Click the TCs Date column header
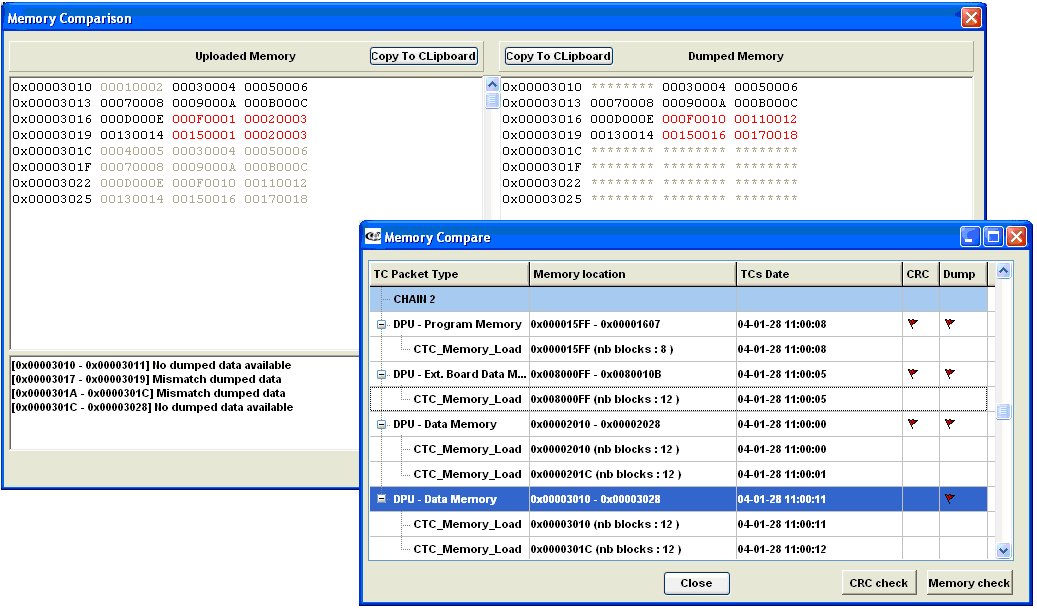1037x609 pixels. coord(818,274)
